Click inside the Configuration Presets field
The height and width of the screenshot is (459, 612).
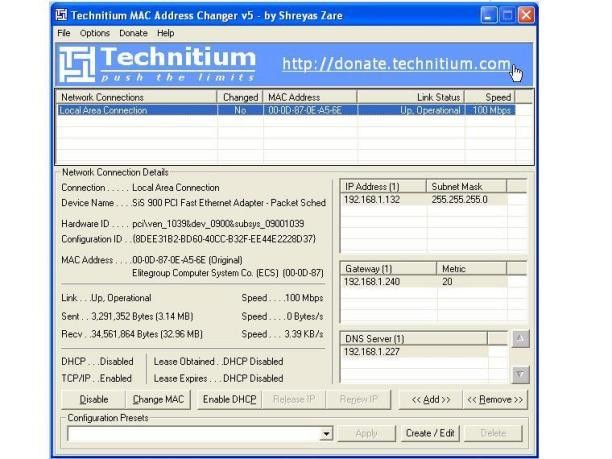[194, 433]
